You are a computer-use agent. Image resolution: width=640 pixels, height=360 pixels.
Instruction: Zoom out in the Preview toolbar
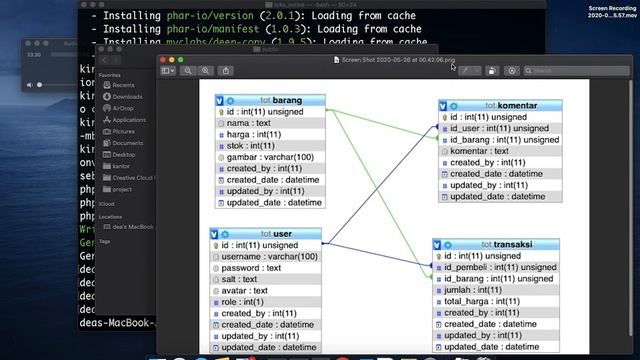coord(188,71)
